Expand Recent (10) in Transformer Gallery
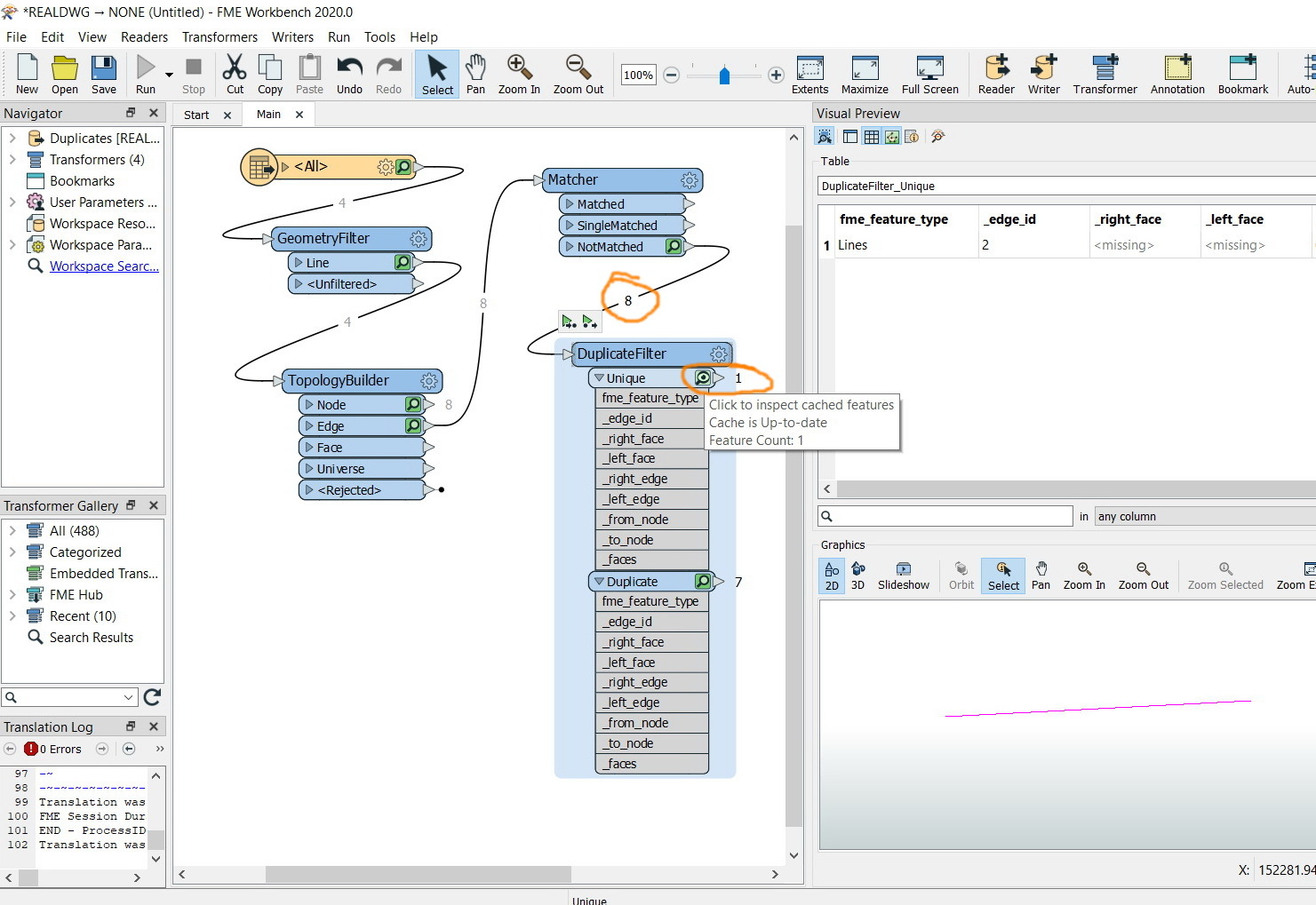The image size is (1316, 905). pos(12,616)
